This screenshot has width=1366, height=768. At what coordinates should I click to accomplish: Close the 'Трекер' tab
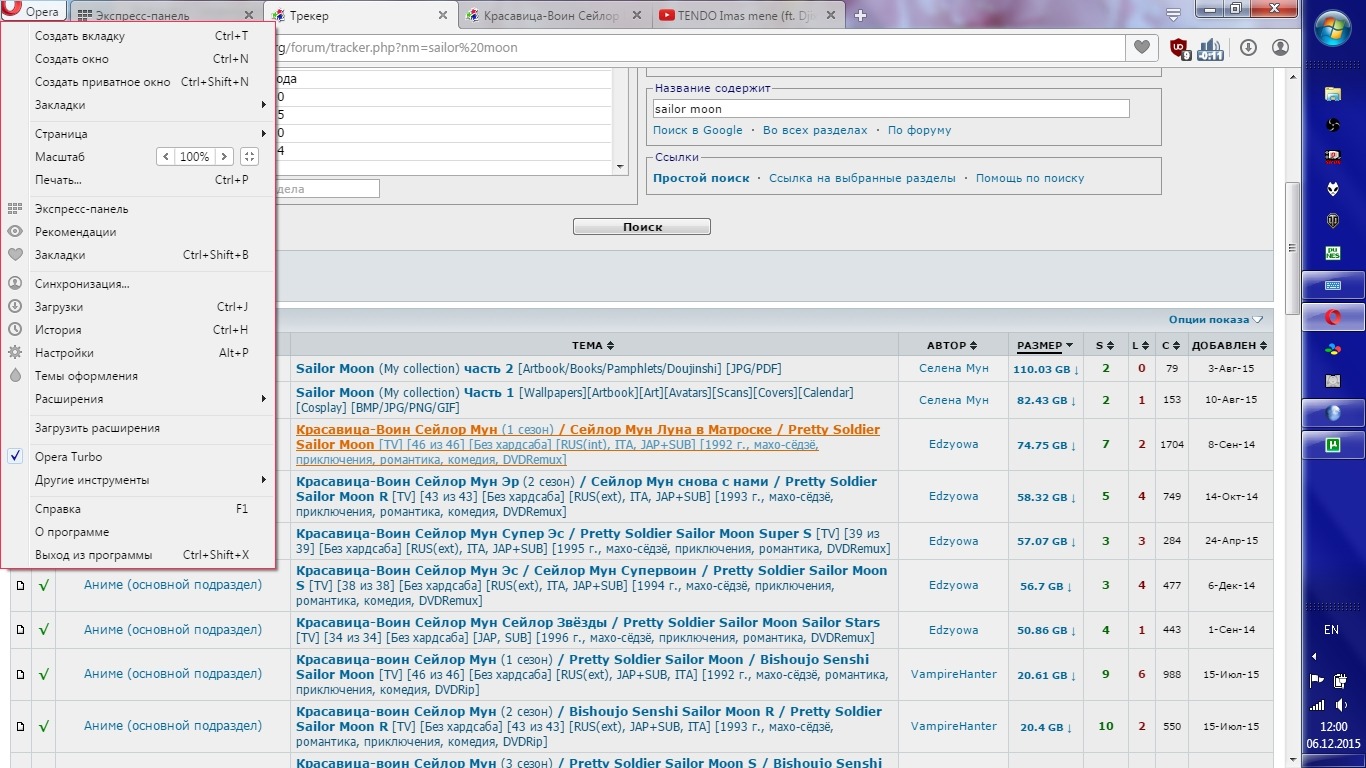[x=443, y=16]
